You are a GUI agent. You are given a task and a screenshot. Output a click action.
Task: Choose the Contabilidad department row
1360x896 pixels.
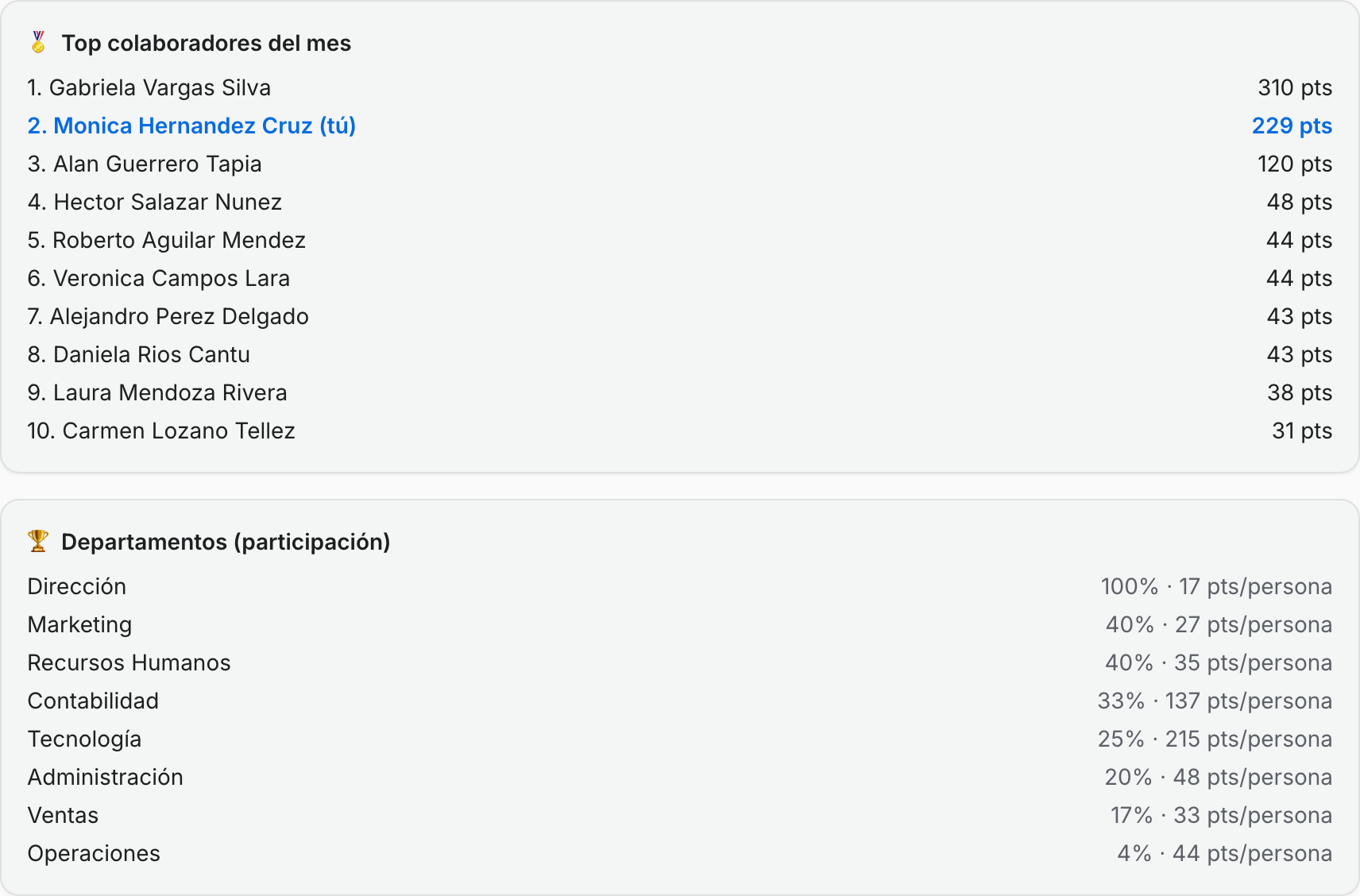(679, 701)
